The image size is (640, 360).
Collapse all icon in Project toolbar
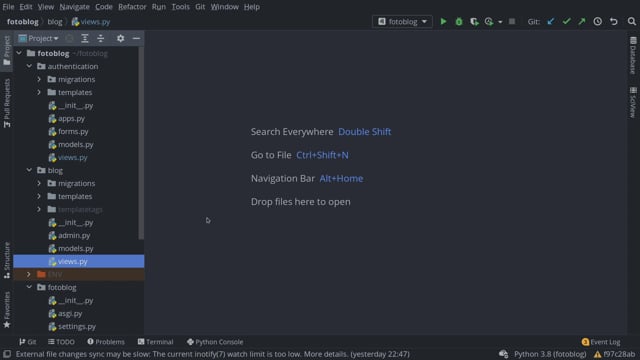click(x=101, y=38)
